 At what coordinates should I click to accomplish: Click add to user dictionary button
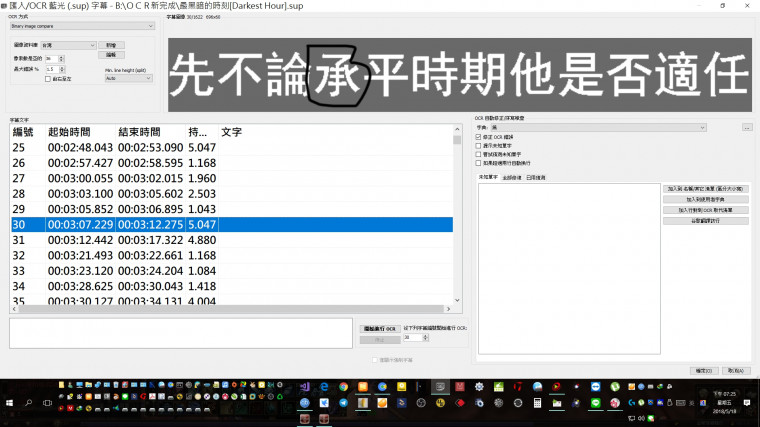pos(705,199)
